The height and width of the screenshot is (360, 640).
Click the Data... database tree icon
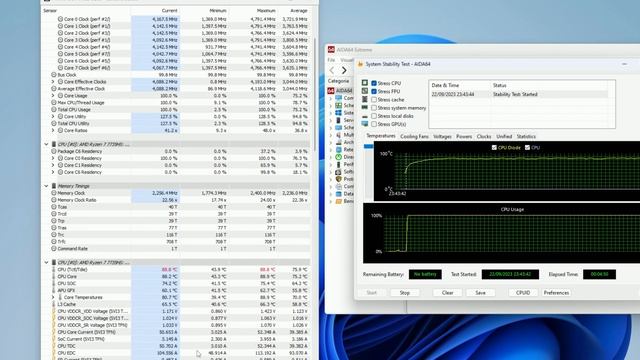338,193
